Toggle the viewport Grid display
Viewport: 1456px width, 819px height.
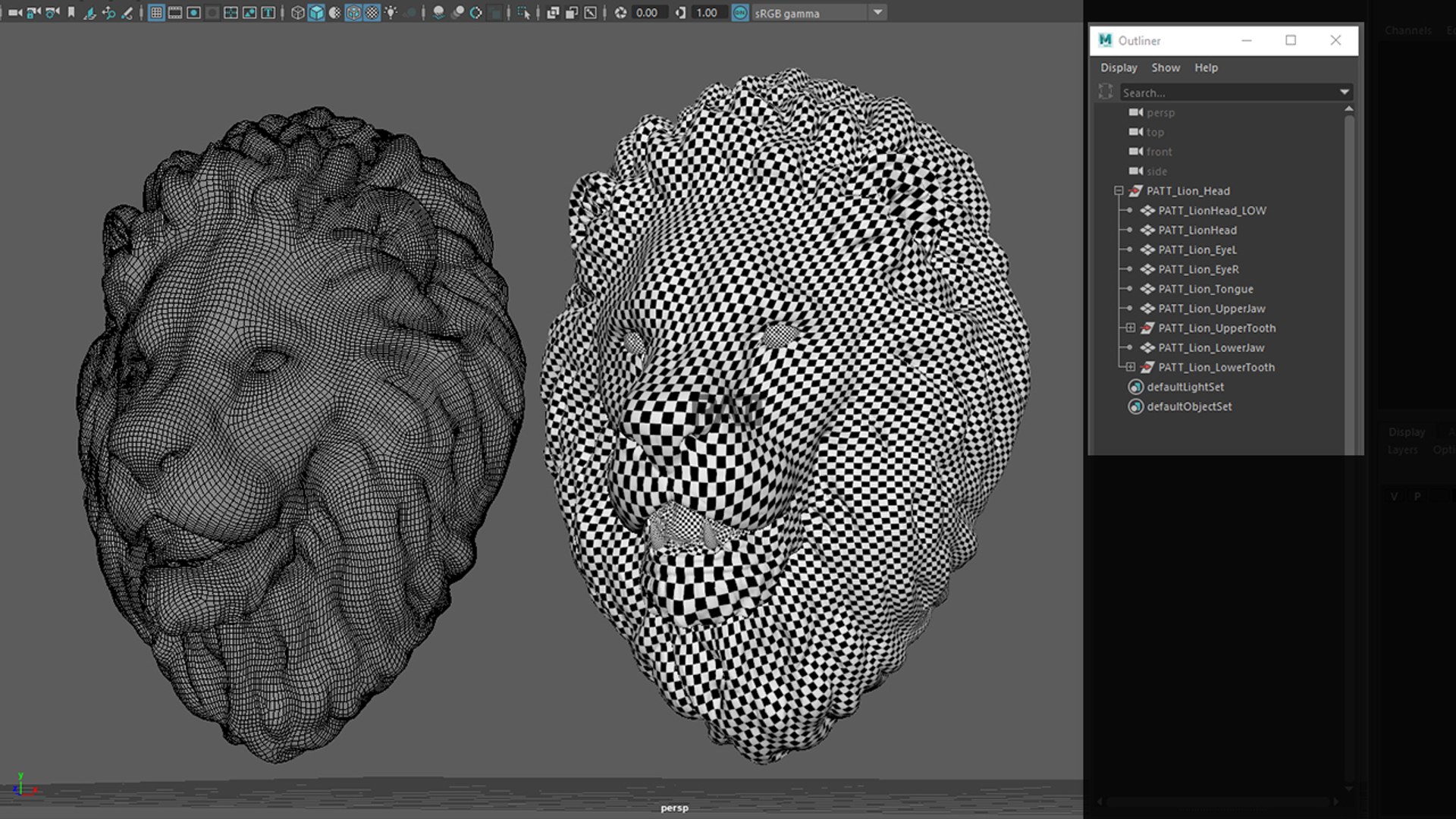(x=156, y=13)
